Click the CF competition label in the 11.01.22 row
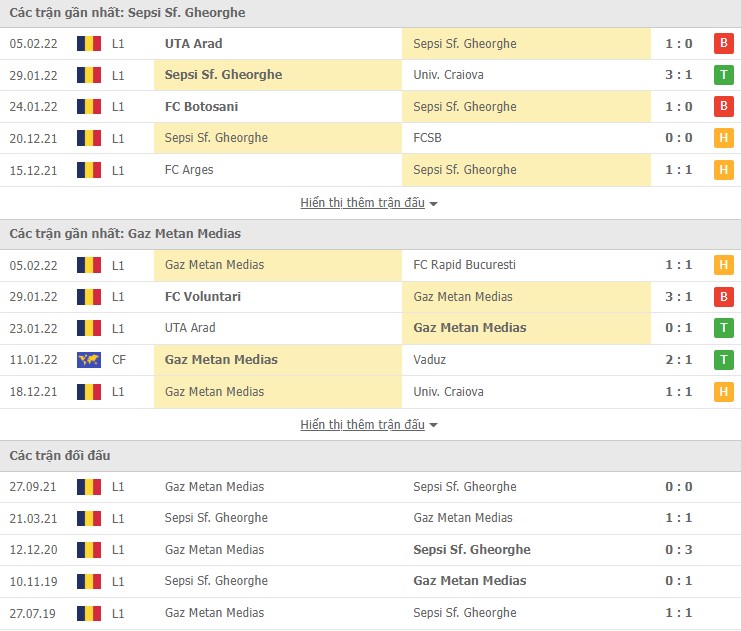This screenshot has width=741, height=631. (118, 360)
